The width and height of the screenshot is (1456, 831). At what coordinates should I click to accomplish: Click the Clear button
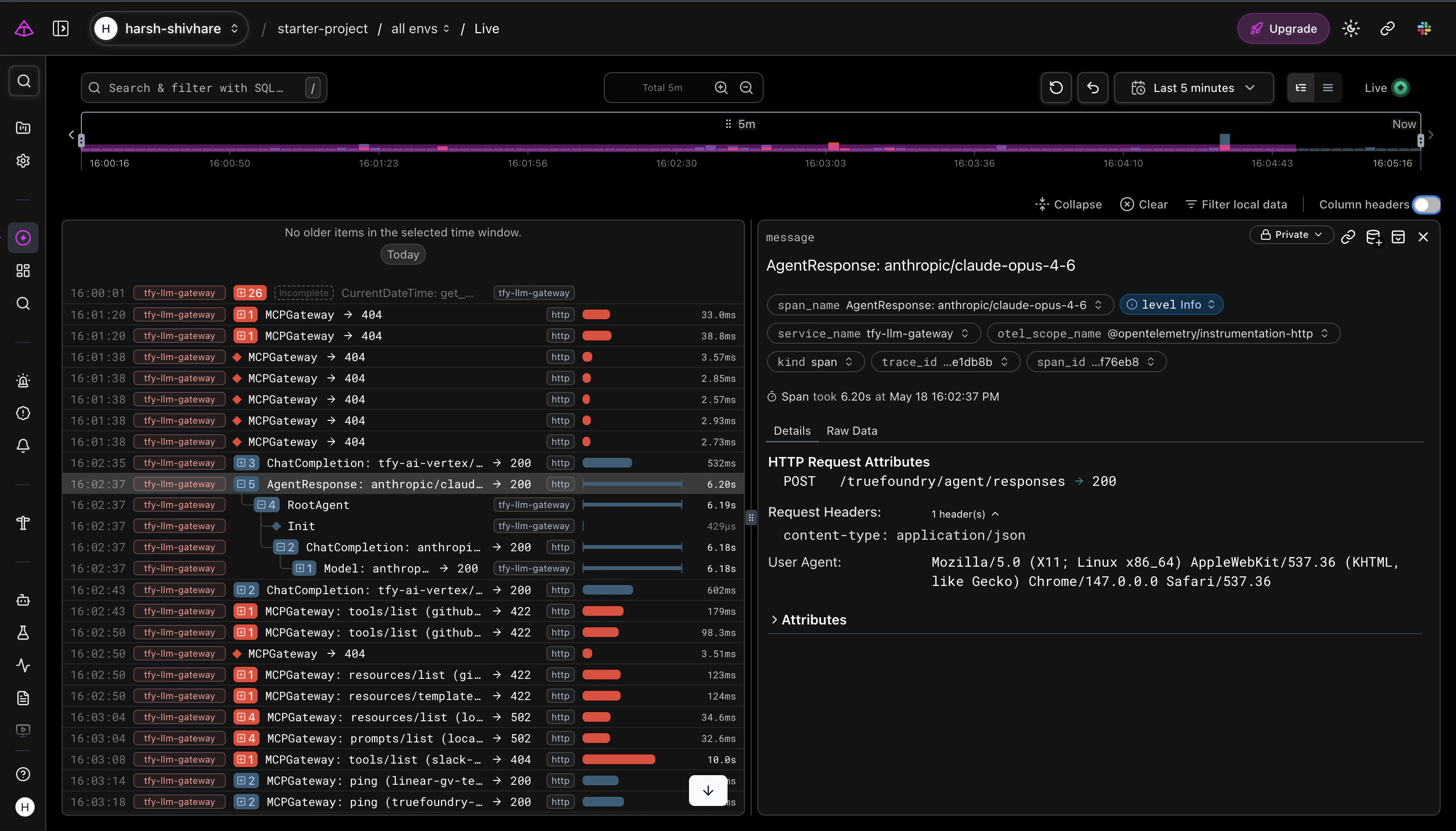1144,204
